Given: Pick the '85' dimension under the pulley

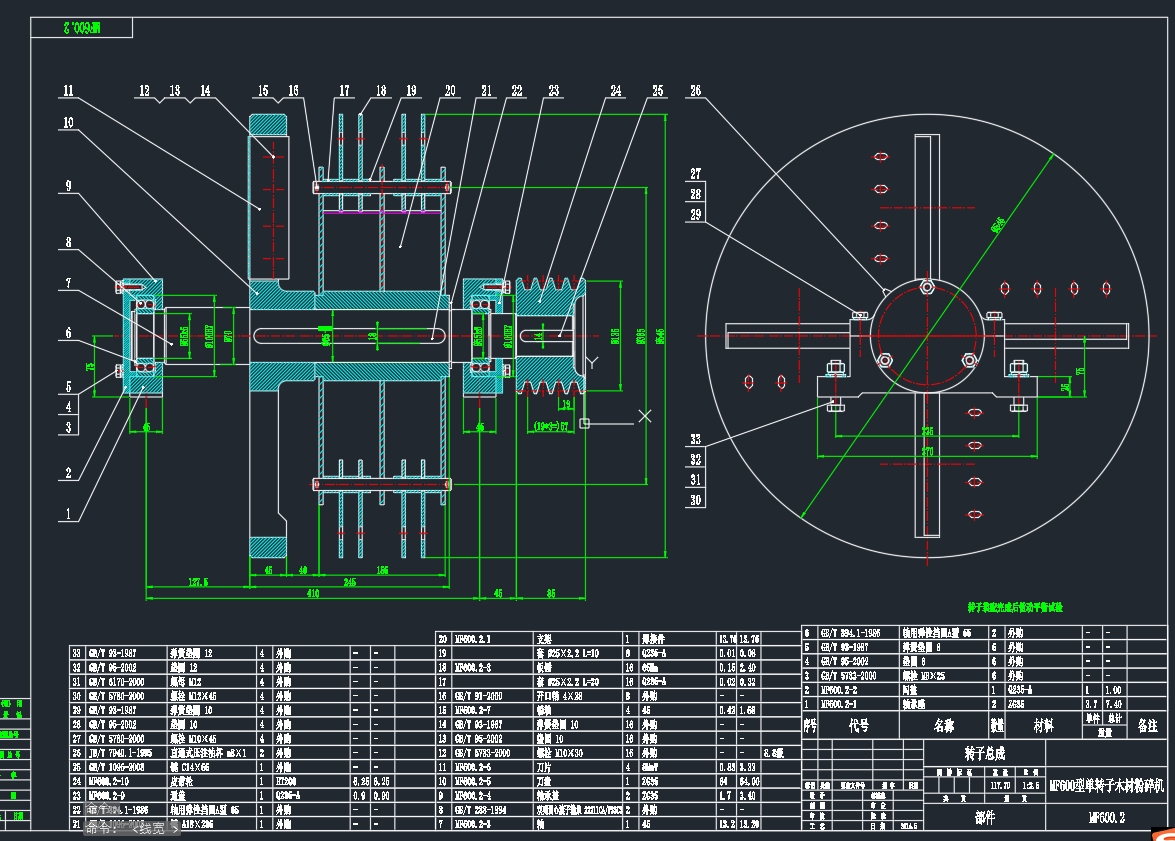Looking at the screenshot, I should pos(551,593).
